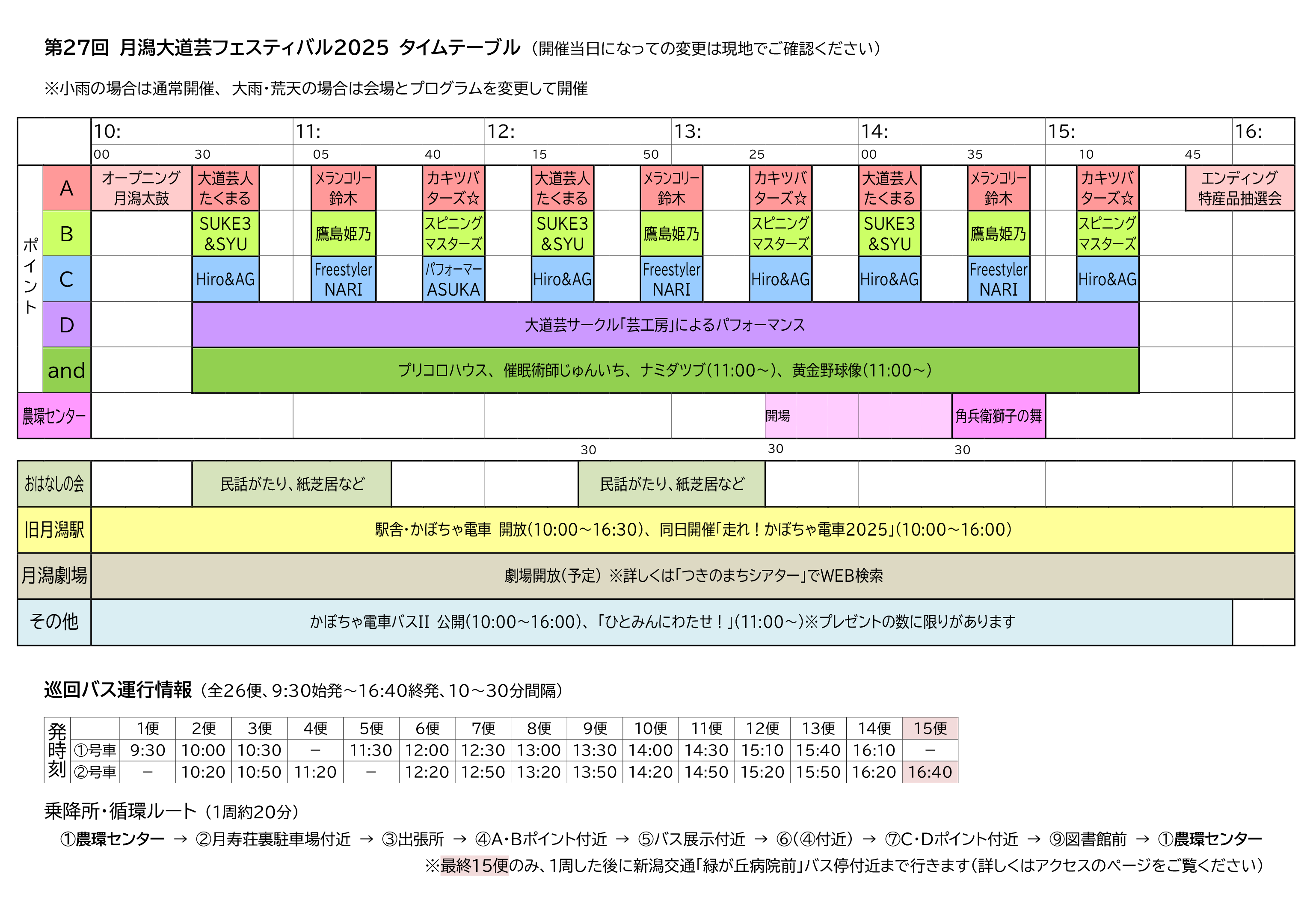Click the '12便' column header
The image size is (1307, 924).
tap(763, 729)
